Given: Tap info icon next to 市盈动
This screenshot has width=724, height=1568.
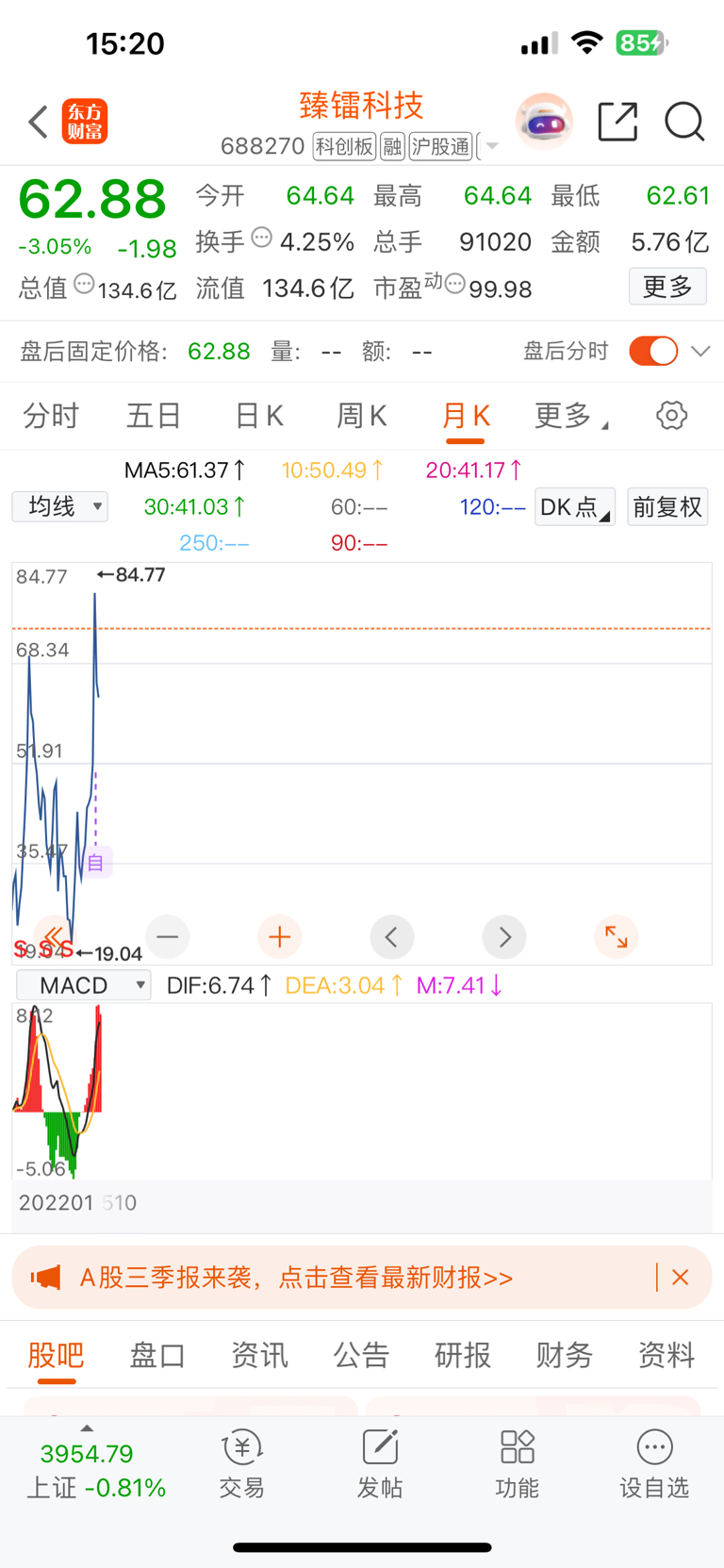Looking at the screenshot, I should (454, 284).
